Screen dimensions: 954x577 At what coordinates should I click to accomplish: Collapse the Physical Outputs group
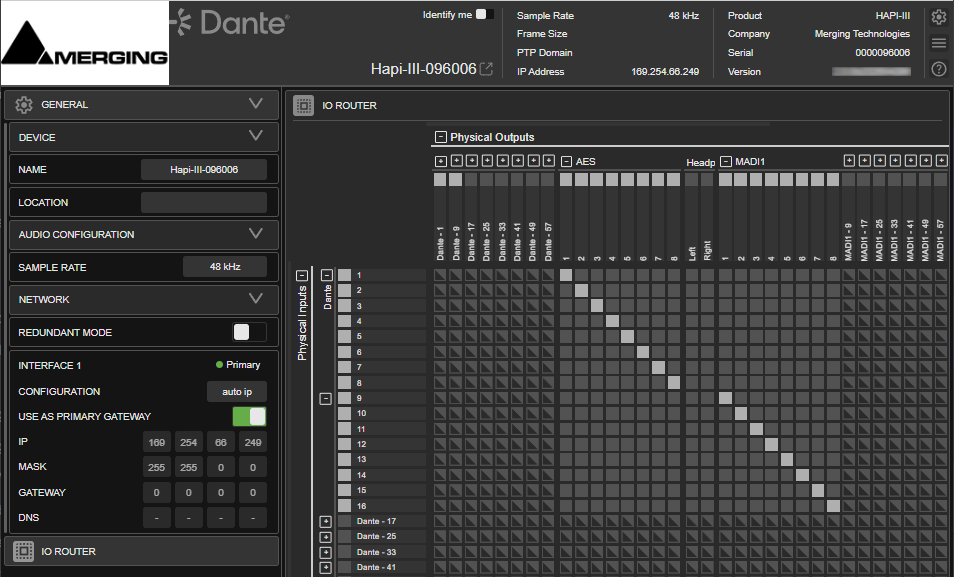[440, 137]
